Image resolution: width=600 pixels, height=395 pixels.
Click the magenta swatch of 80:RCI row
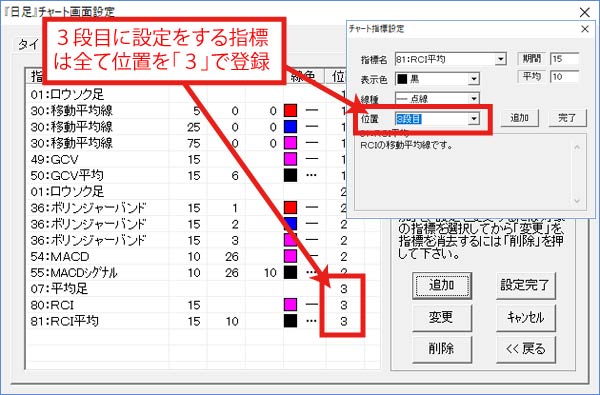pos(290,305)
